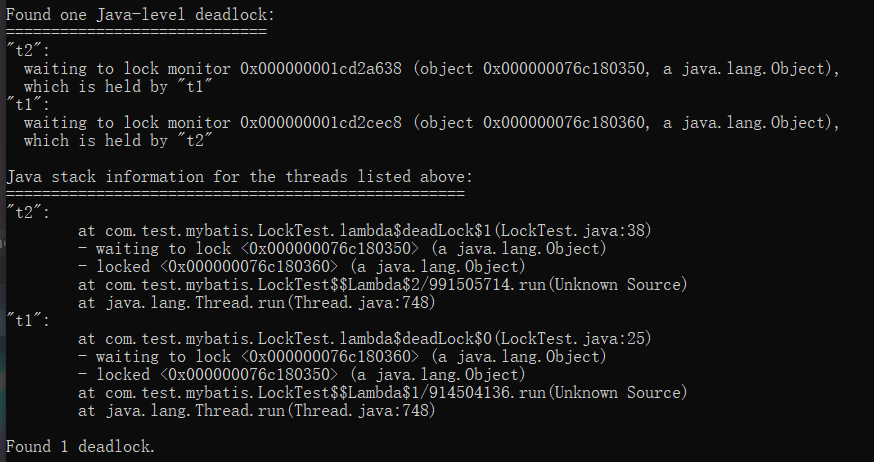Image resolution: width=874 pixels, height=462 pixels.
Task: Click the Lambda$1/914504136.run stack frame
Action: tap(382, 393)
